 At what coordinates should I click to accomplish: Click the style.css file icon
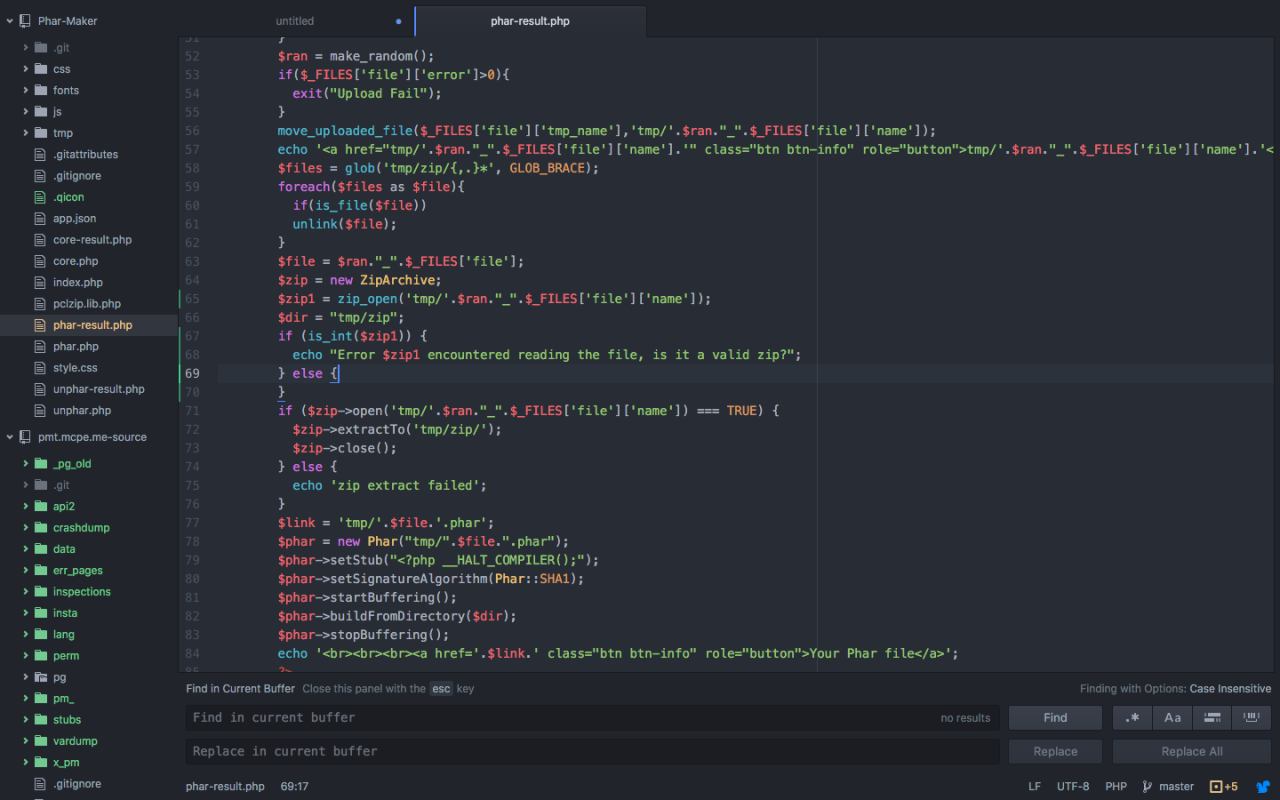[x=41, y=368]
